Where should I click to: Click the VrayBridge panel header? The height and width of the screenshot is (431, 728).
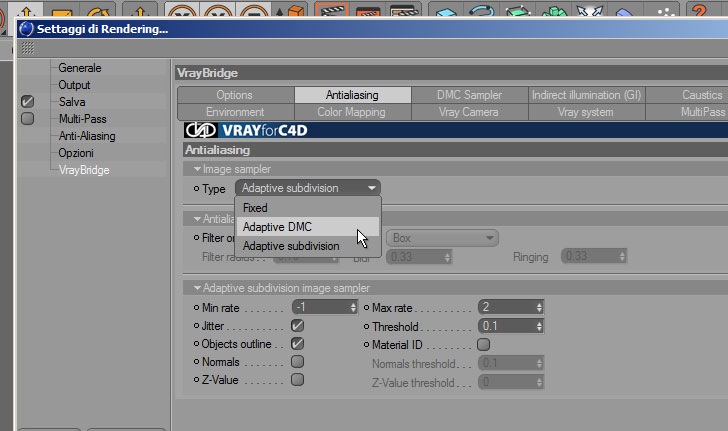click(x=451, y=73)
